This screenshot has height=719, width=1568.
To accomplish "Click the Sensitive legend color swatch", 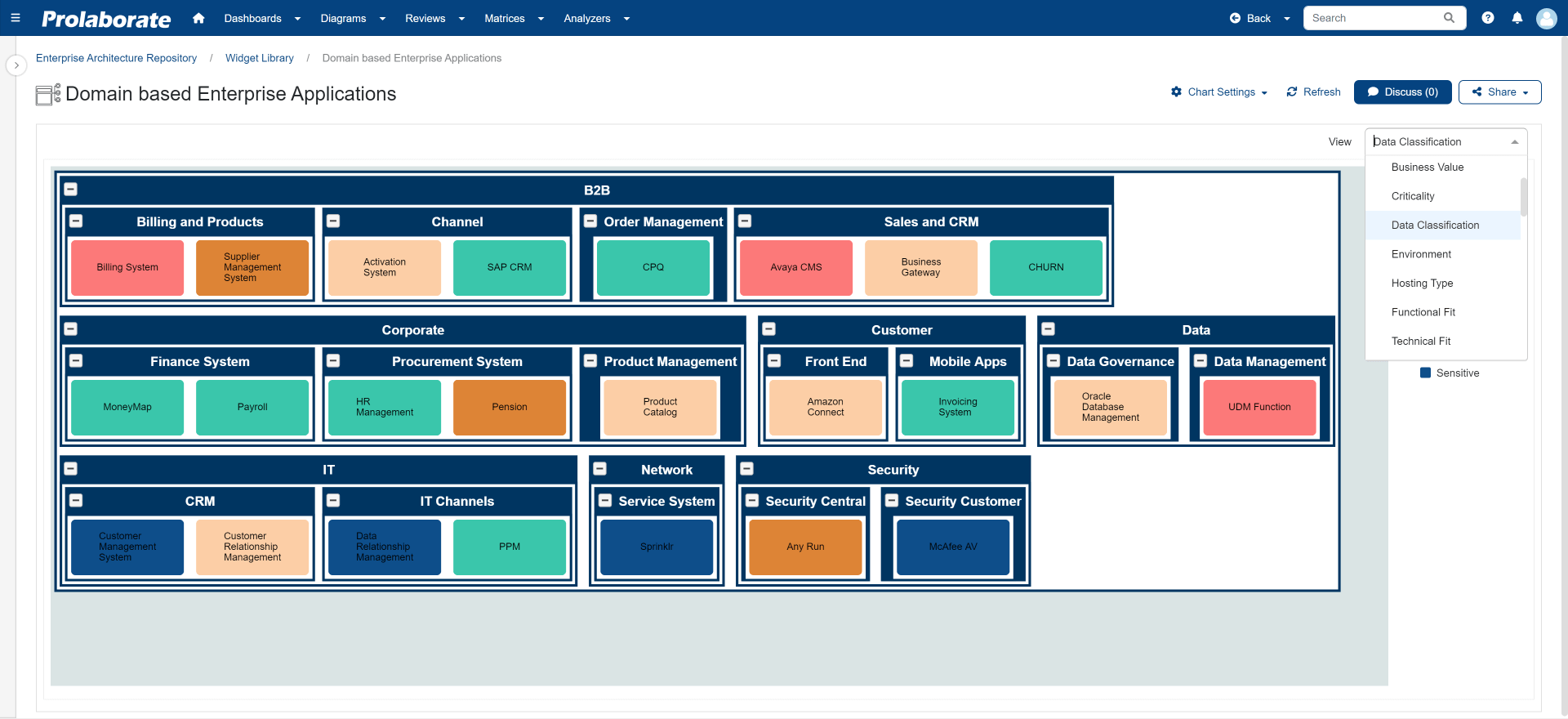I will click(1426, 373).
